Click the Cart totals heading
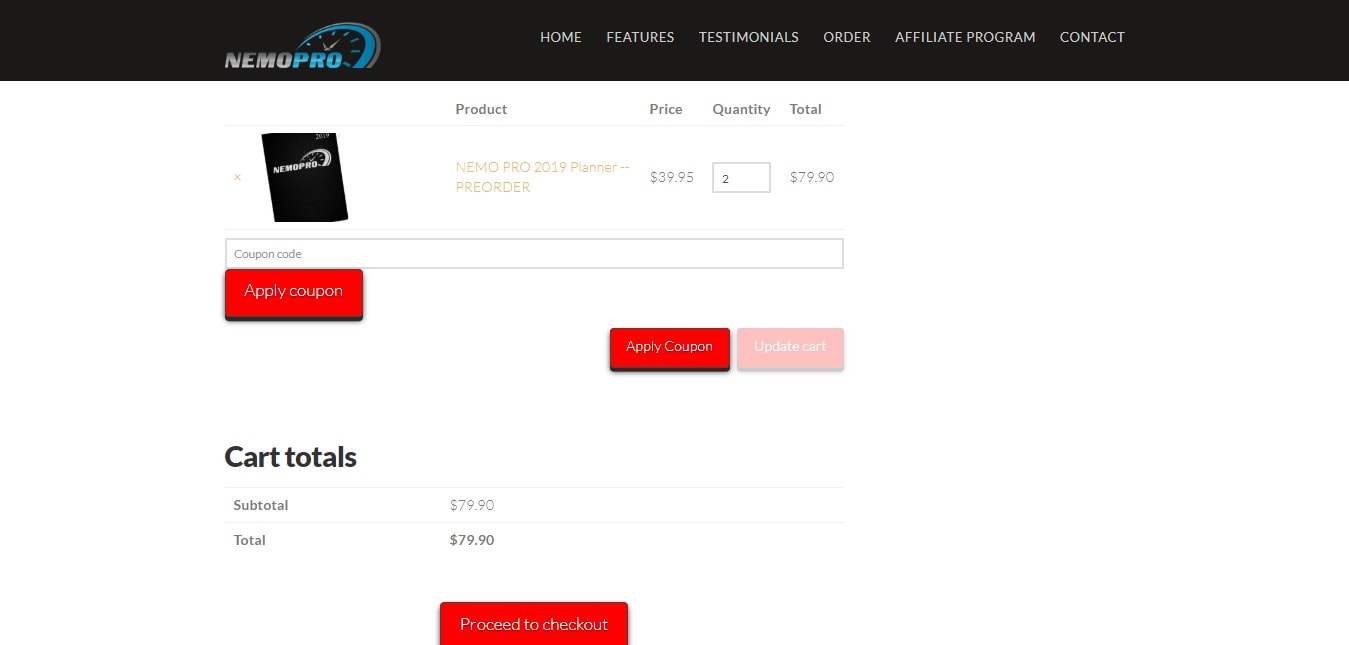Screen dimensions: 1349x645 pyautogui.click(x=291, y=457)
